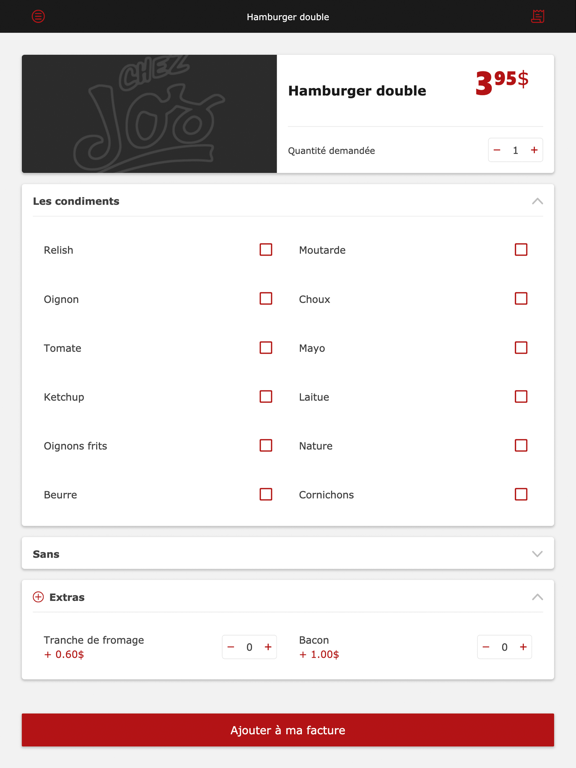Remove one Tranche de fromage with minus

pos(231,647)
